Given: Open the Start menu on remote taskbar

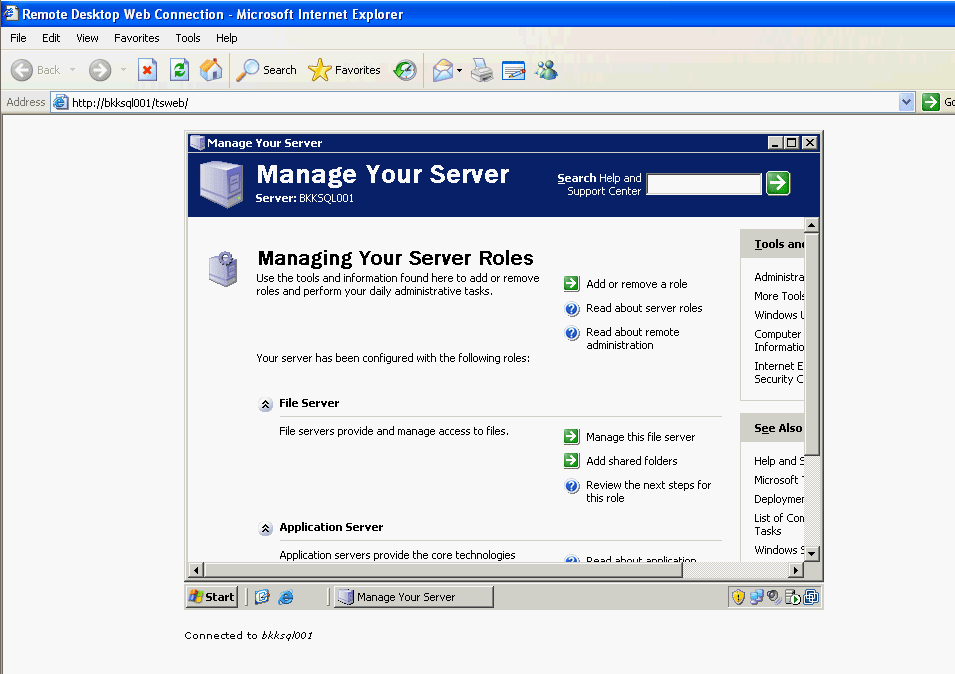Looking at the screenshot, I should point(211,597).
